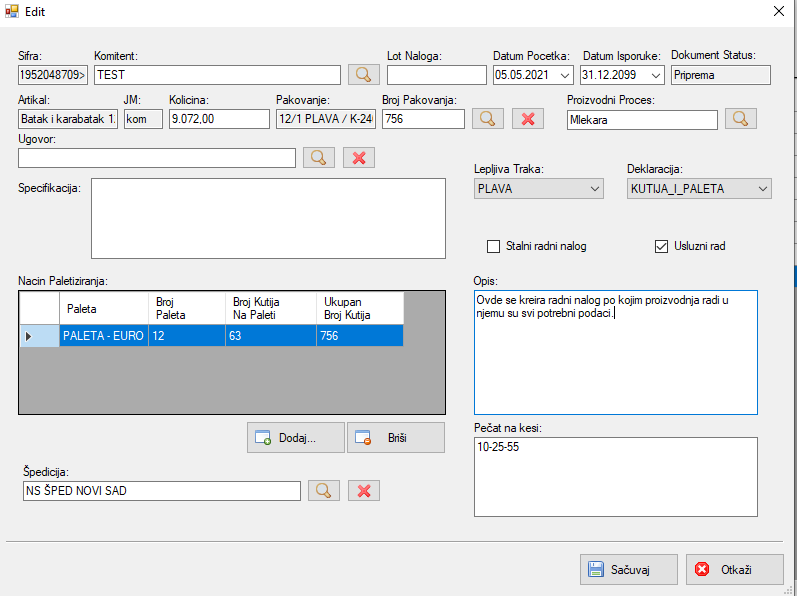Click the Broj Paleta column header
The height and width of the screenshot is (596, 797).
click(x=187, y=308)
